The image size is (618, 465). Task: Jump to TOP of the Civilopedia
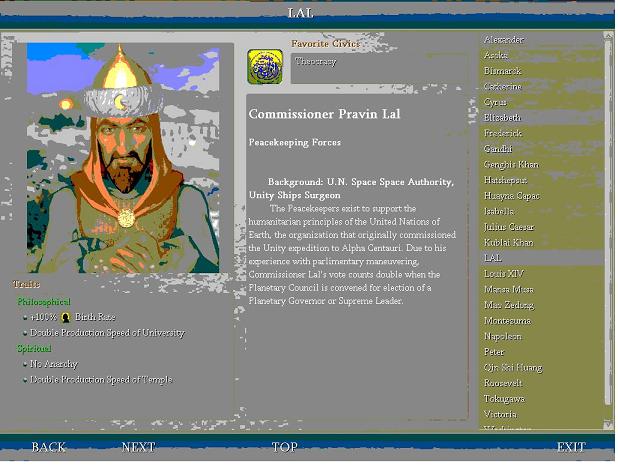click(x=285, y=447)
